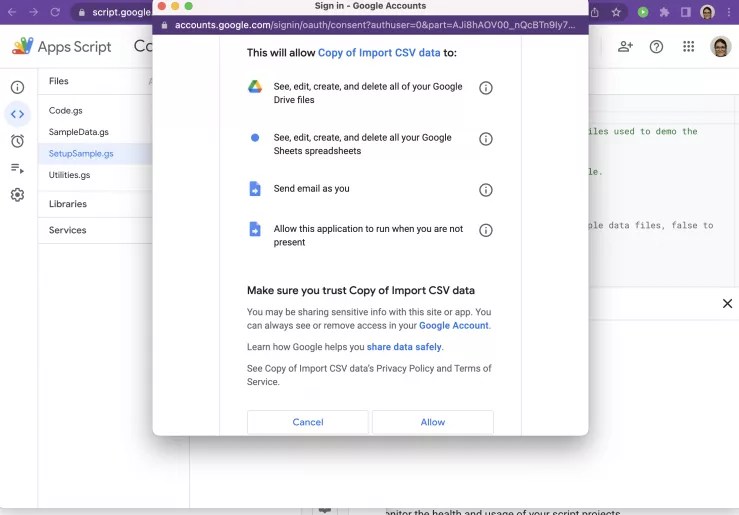Open the Overview info icon in Apps Script sidebar
This screenshot has width=739, height=515.
(x=17, y=87)
